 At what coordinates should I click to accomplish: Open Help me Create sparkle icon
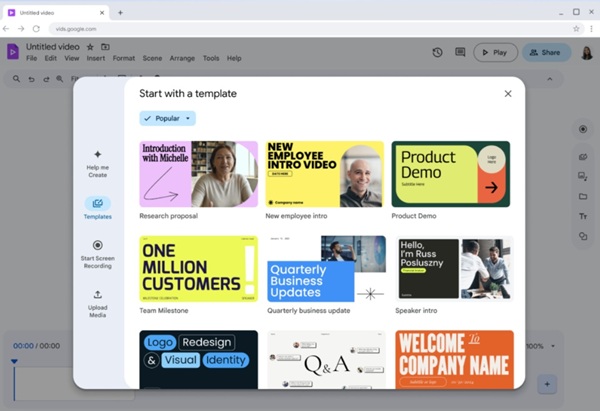point(98,154)
